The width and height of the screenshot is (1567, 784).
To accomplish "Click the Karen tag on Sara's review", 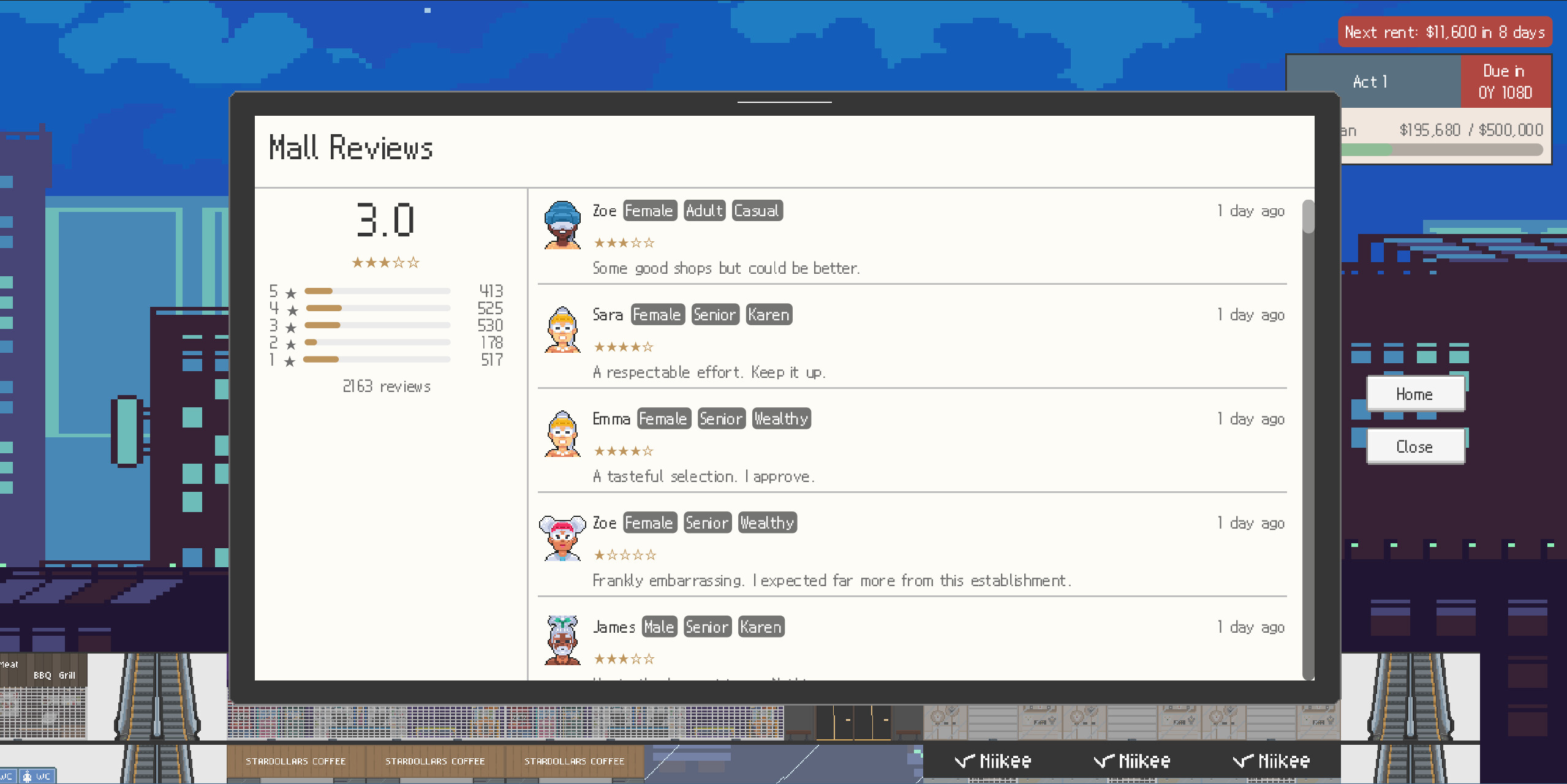I will 769,315.
